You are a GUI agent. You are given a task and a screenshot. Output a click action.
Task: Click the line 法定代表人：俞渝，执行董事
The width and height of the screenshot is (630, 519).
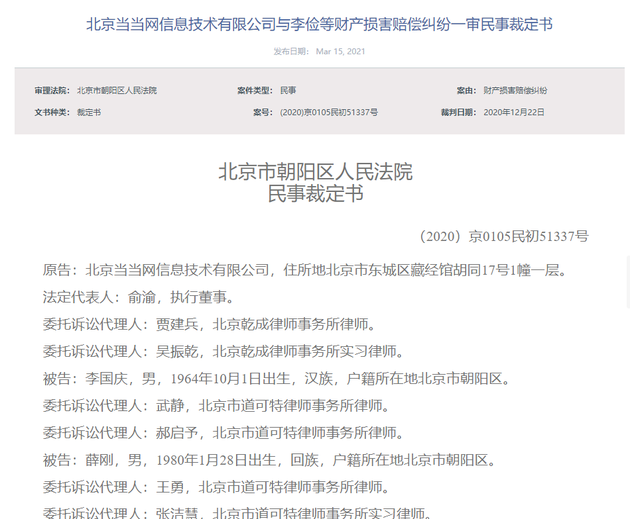[x=139, y=297]
